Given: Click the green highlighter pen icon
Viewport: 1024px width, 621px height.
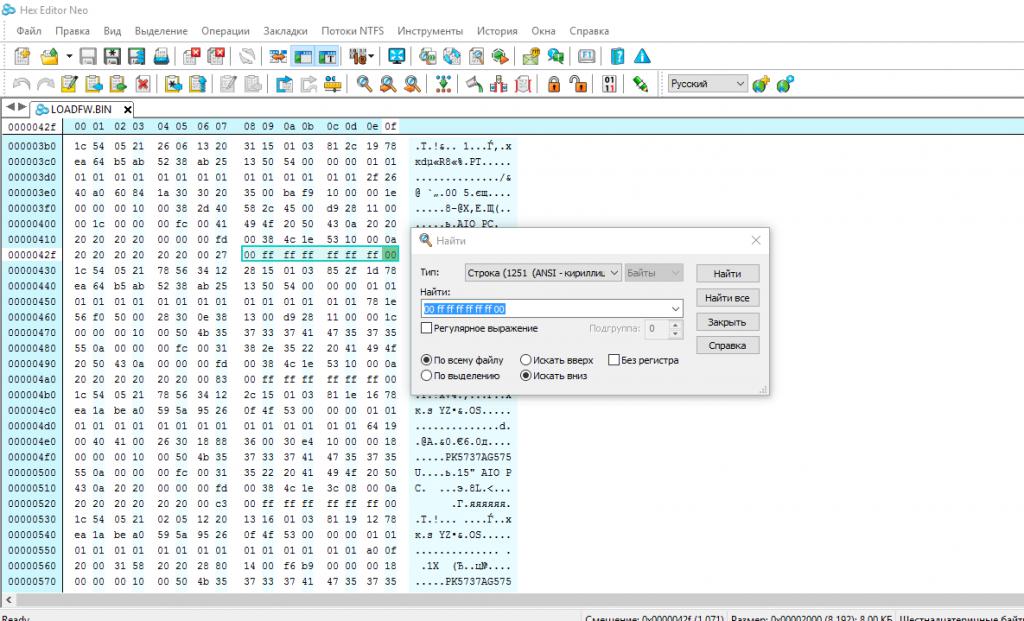Looking at the screenshot, I should click(x=641, y=84).
